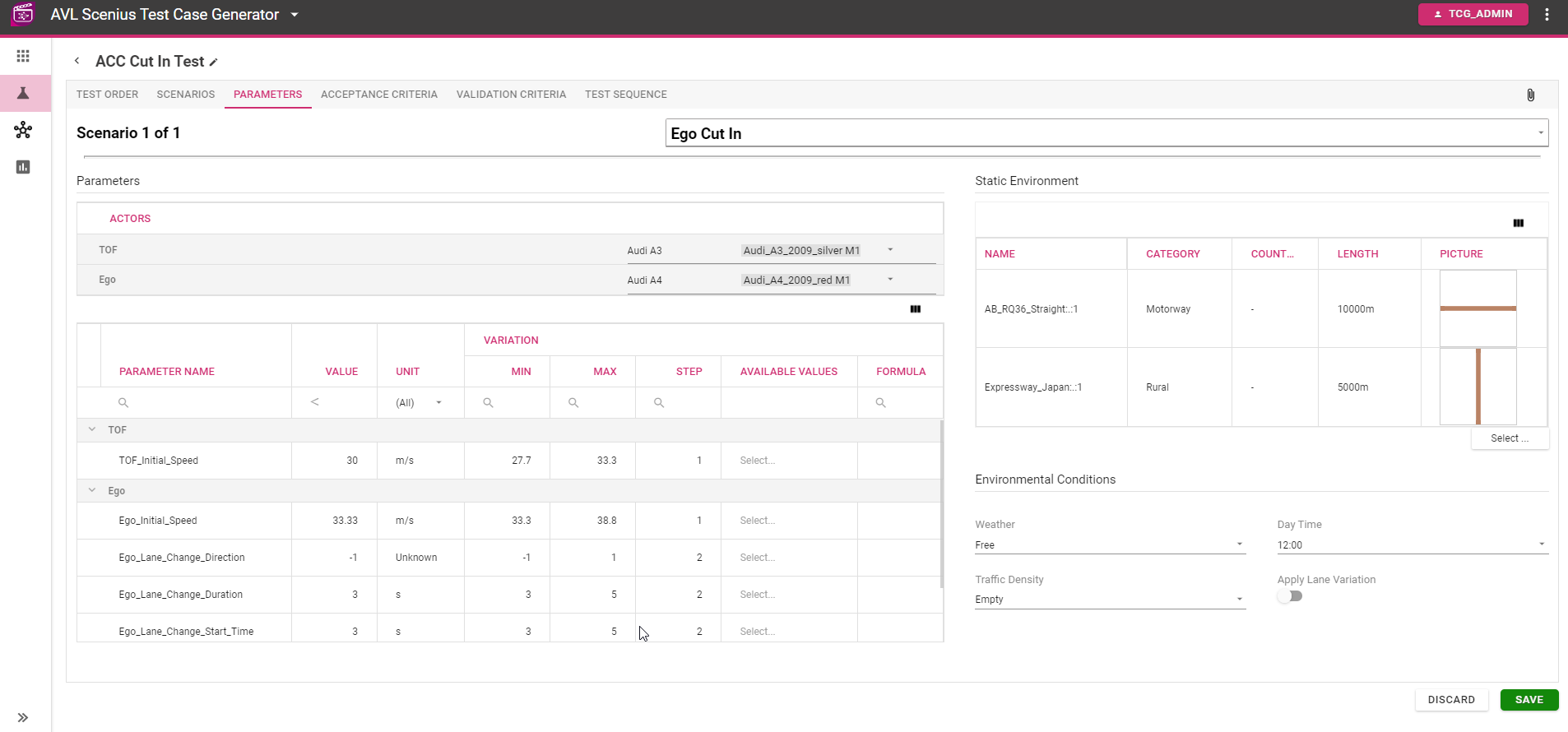
Task: Click the Select ... static environment button
Action: (1510, 438)
